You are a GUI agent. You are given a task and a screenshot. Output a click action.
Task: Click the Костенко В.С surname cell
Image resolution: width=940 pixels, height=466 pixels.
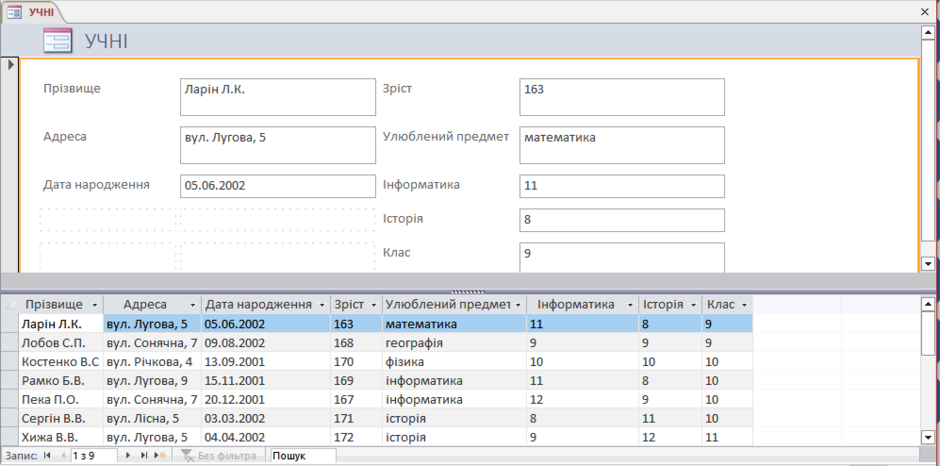61,362
